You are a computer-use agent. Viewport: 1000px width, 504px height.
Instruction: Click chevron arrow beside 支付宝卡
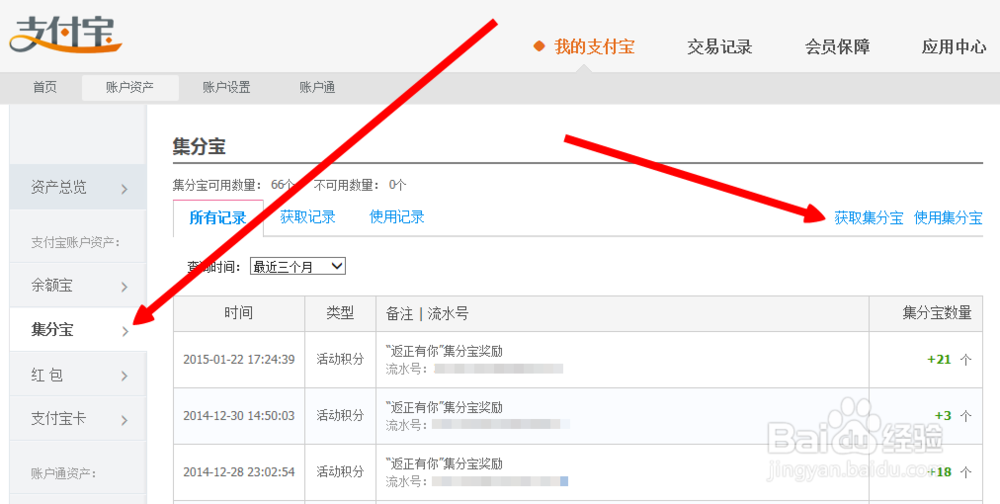[124, 420]
